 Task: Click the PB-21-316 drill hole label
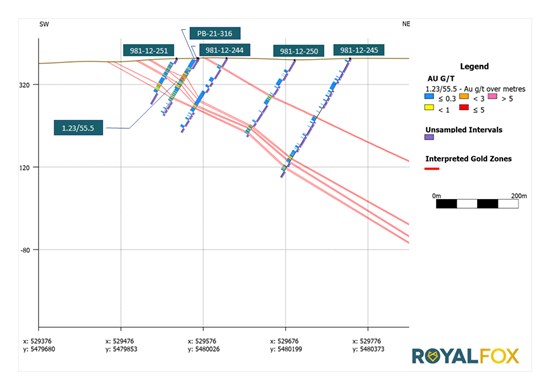(x=215, y=33)
